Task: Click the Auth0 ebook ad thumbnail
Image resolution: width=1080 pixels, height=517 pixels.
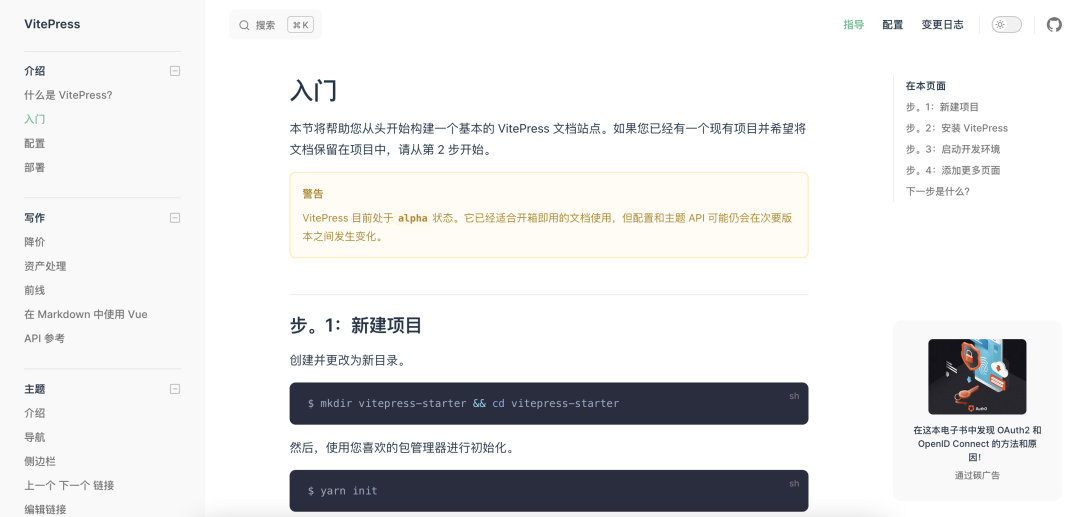Action: 977,377
